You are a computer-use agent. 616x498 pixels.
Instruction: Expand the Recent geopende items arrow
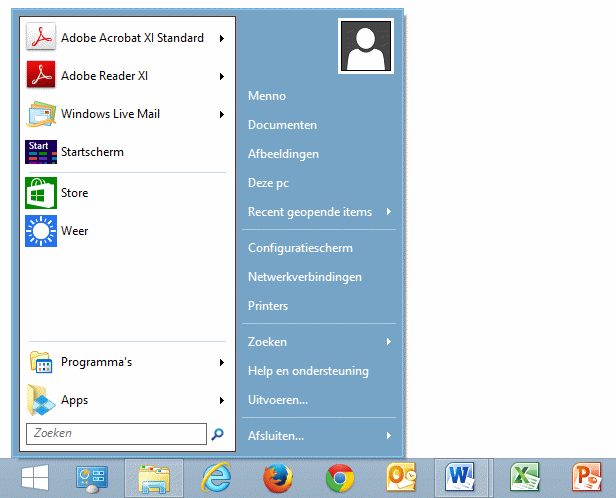[389, 212]
